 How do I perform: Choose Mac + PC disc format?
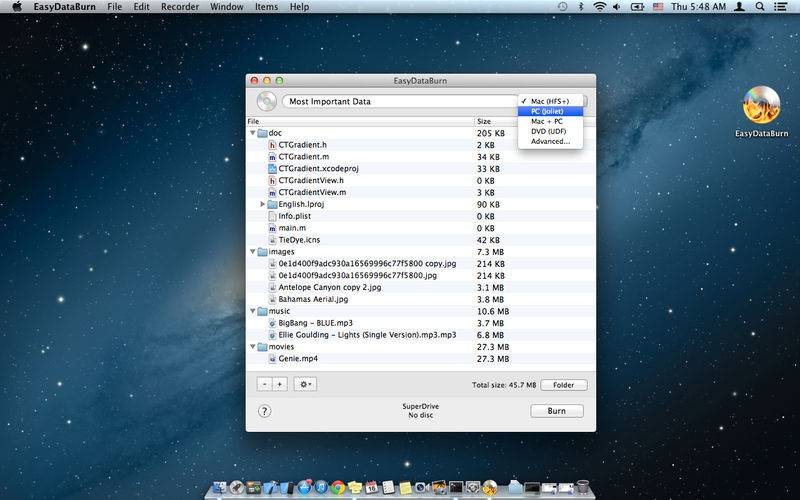[551, 121]
